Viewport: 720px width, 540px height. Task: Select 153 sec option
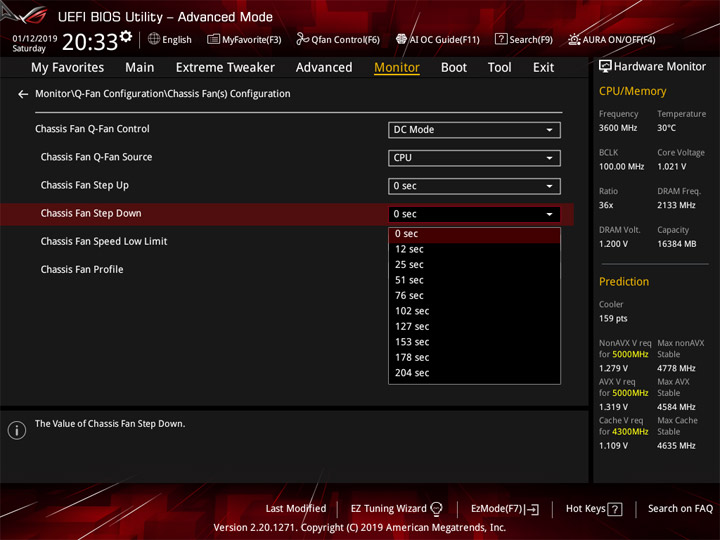click(x=474, y=342)
